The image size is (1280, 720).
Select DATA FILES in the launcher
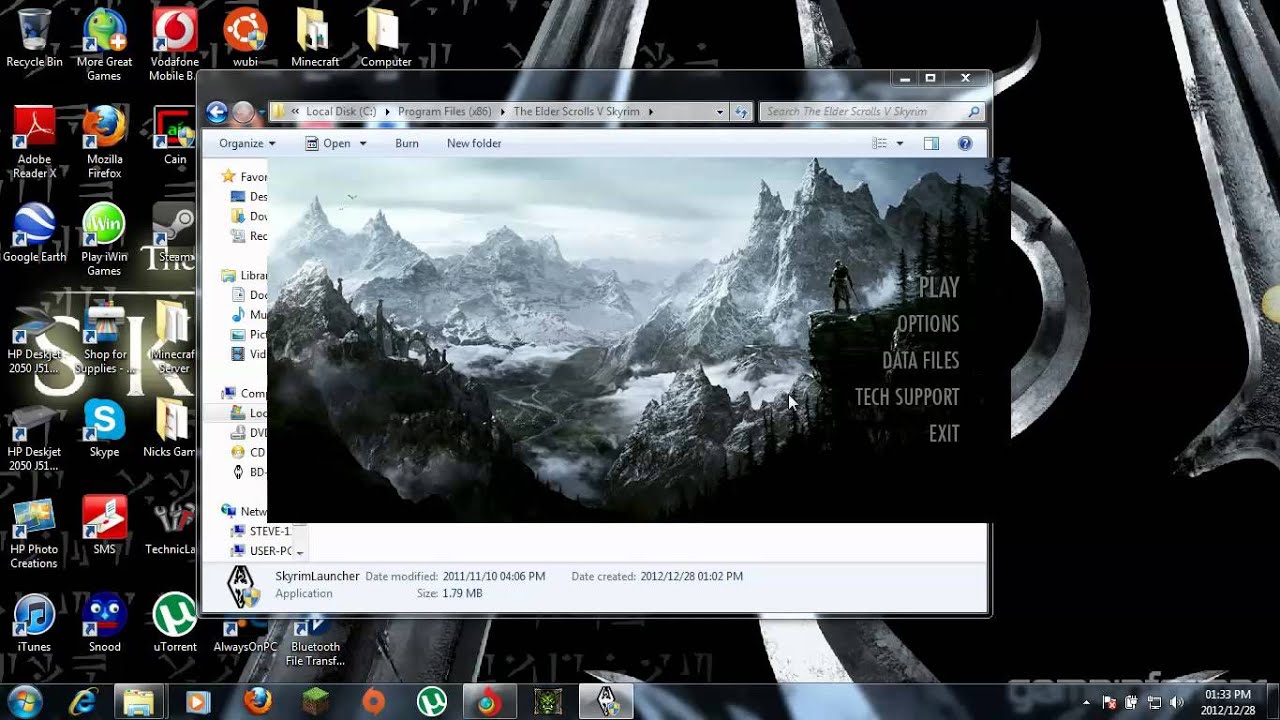[920, 361]
